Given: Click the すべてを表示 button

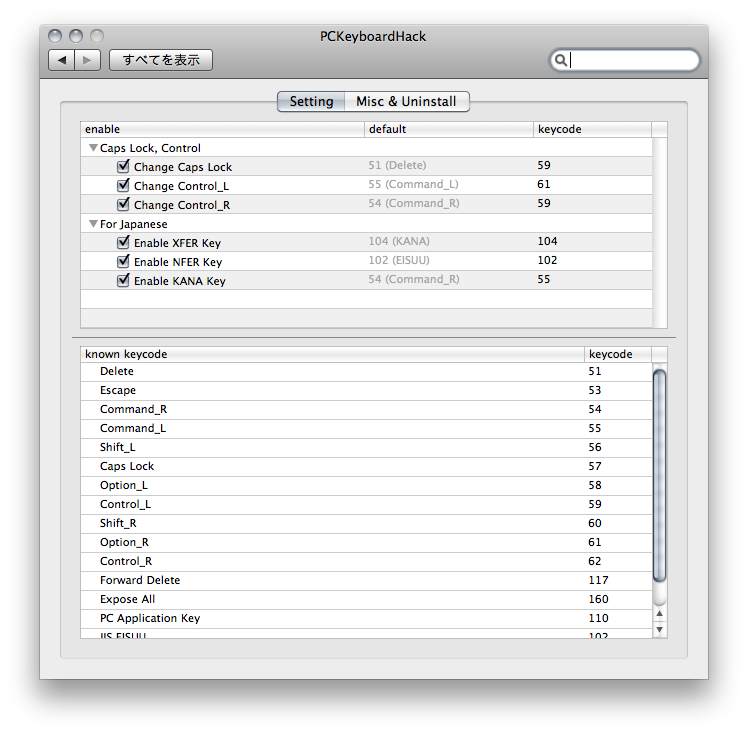Looking at the screenshot, I should coord(161,60).
